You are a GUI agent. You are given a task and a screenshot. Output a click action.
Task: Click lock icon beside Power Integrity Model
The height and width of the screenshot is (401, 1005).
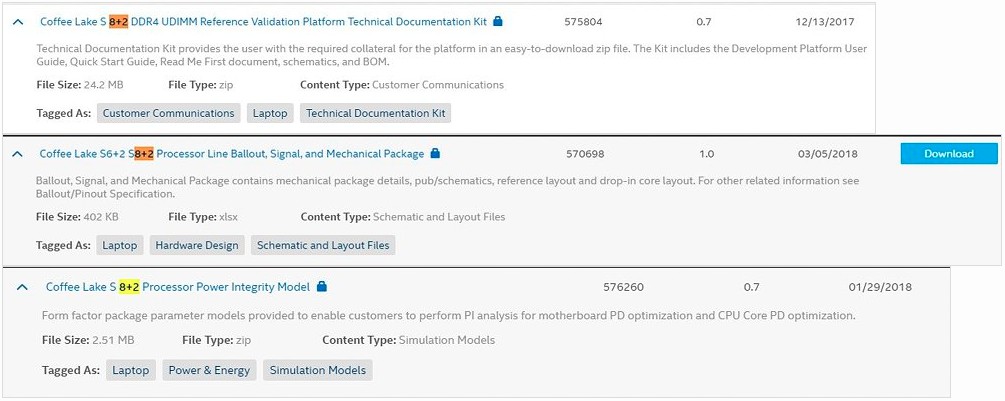click(x=321, y=287)
